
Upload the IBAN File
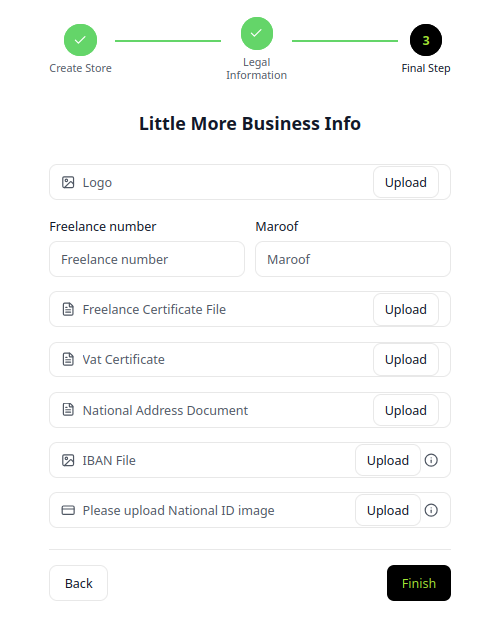tap(388, 460)
